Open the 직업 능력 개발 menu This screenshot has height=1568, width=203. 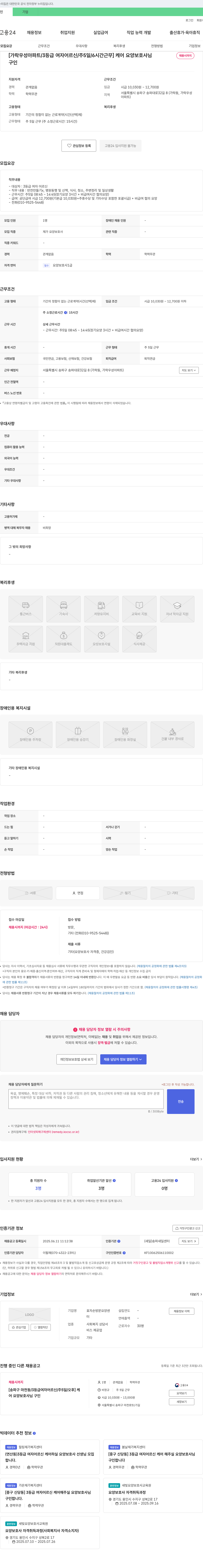click(139, 32)
